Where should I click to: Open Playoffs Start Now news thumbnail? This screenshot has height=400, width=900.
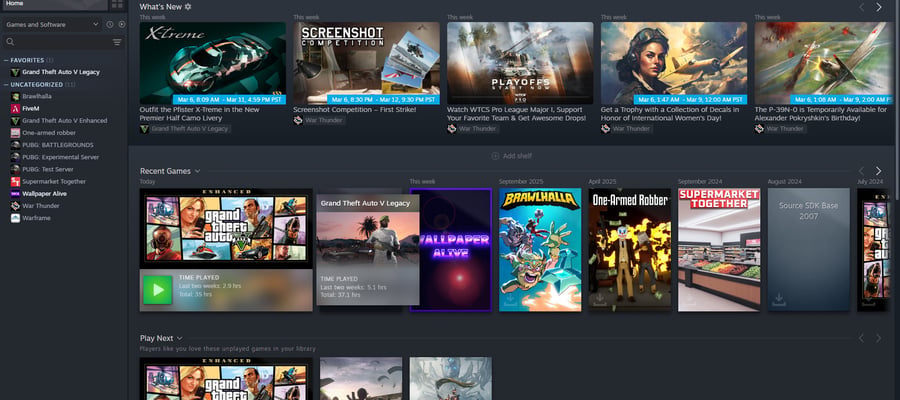(x=520, y=63)
